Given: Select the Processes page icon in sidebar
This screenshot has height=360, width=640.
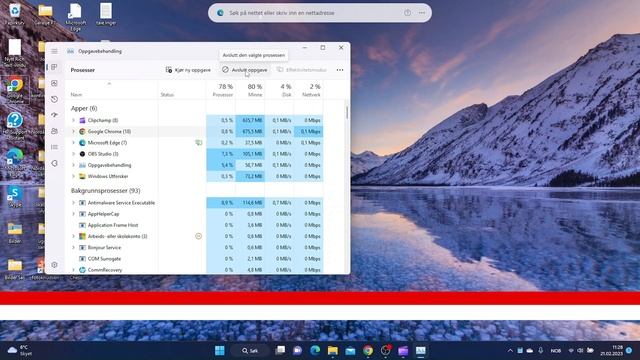Looking at the screenshot, I should [54, 67].
